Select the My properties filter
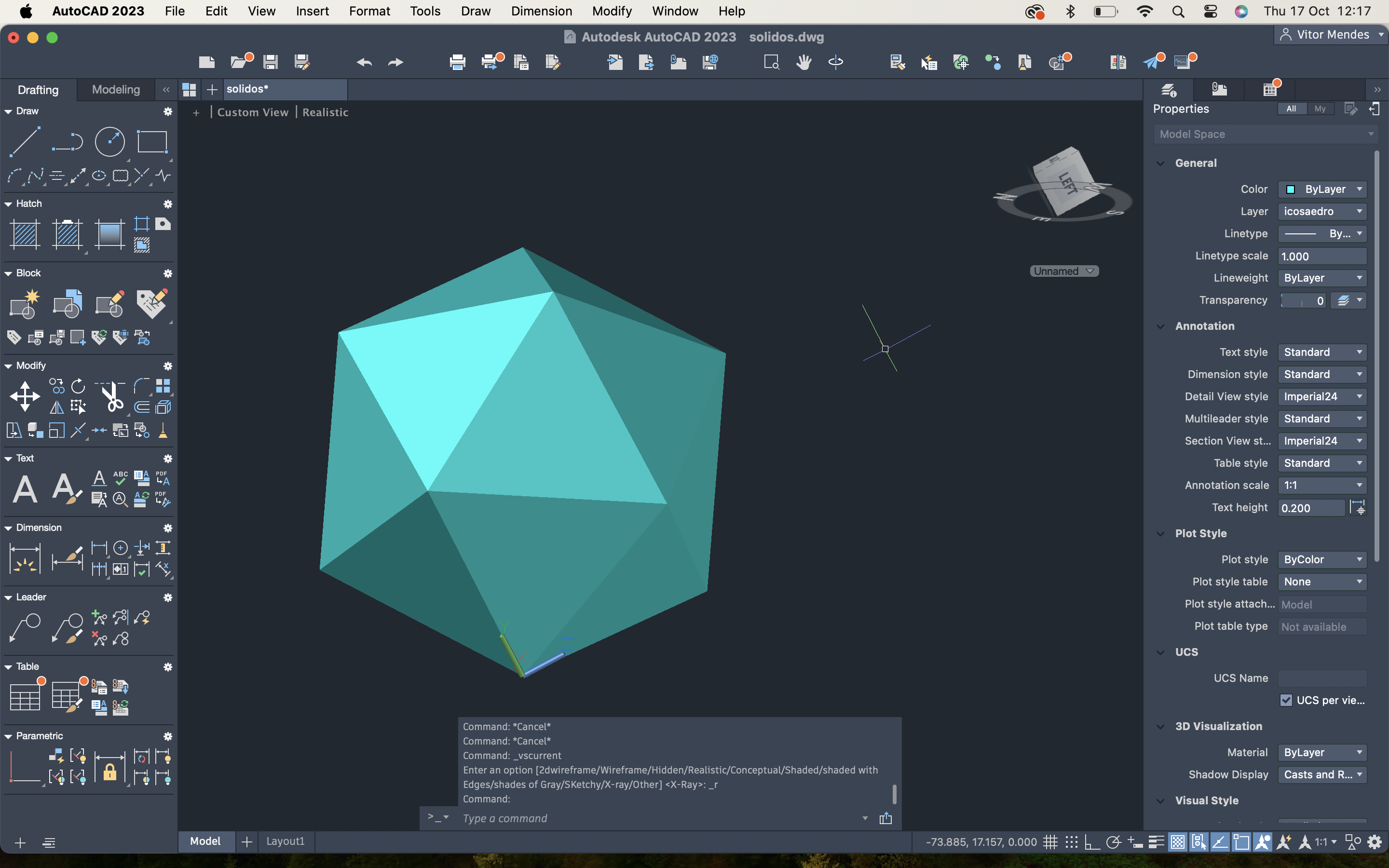 pos(1320,108)
